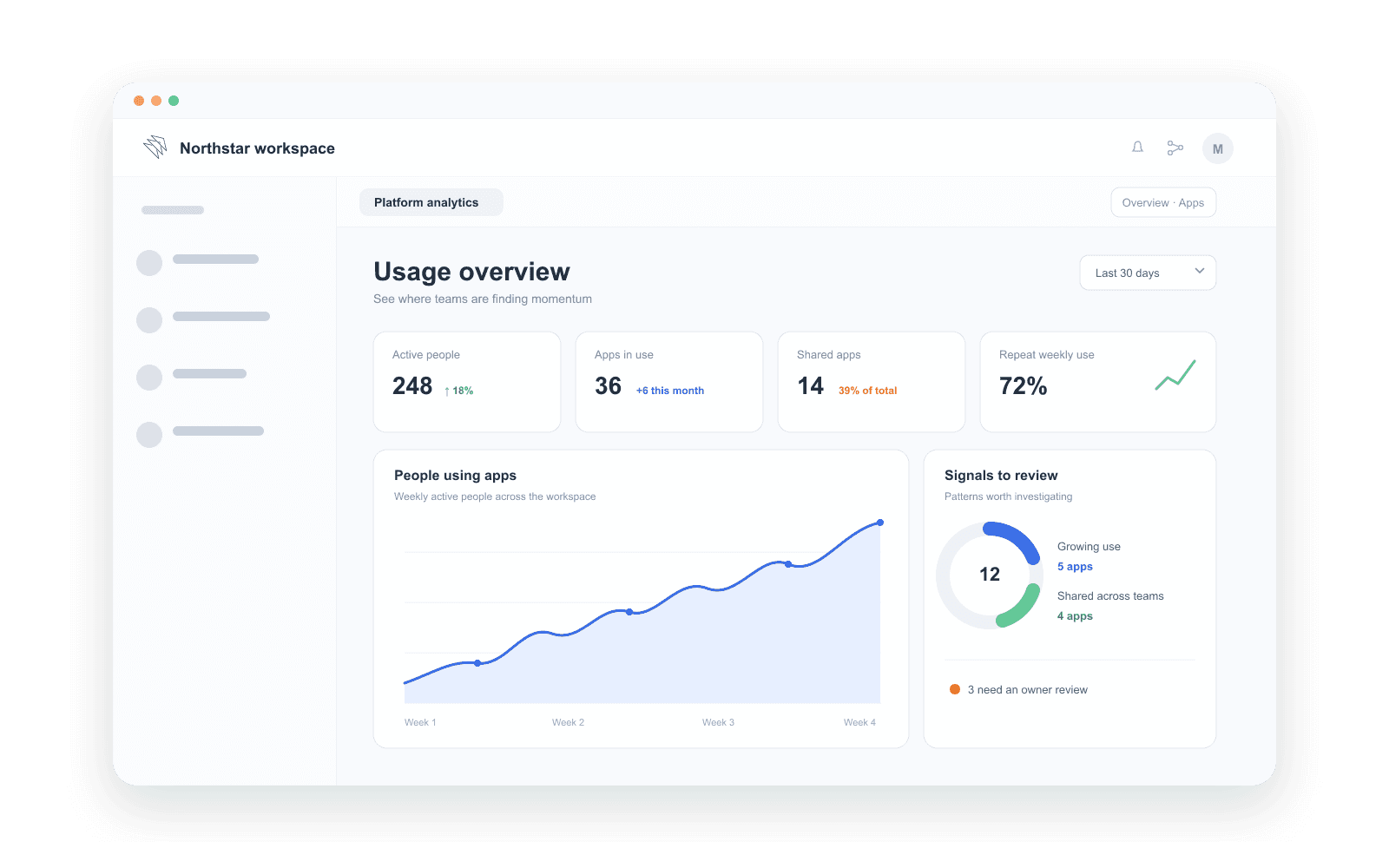This screenshot has height=868, width=1389.
Task: Click the 3 need an owner review notice
Action: point(1028,690)
